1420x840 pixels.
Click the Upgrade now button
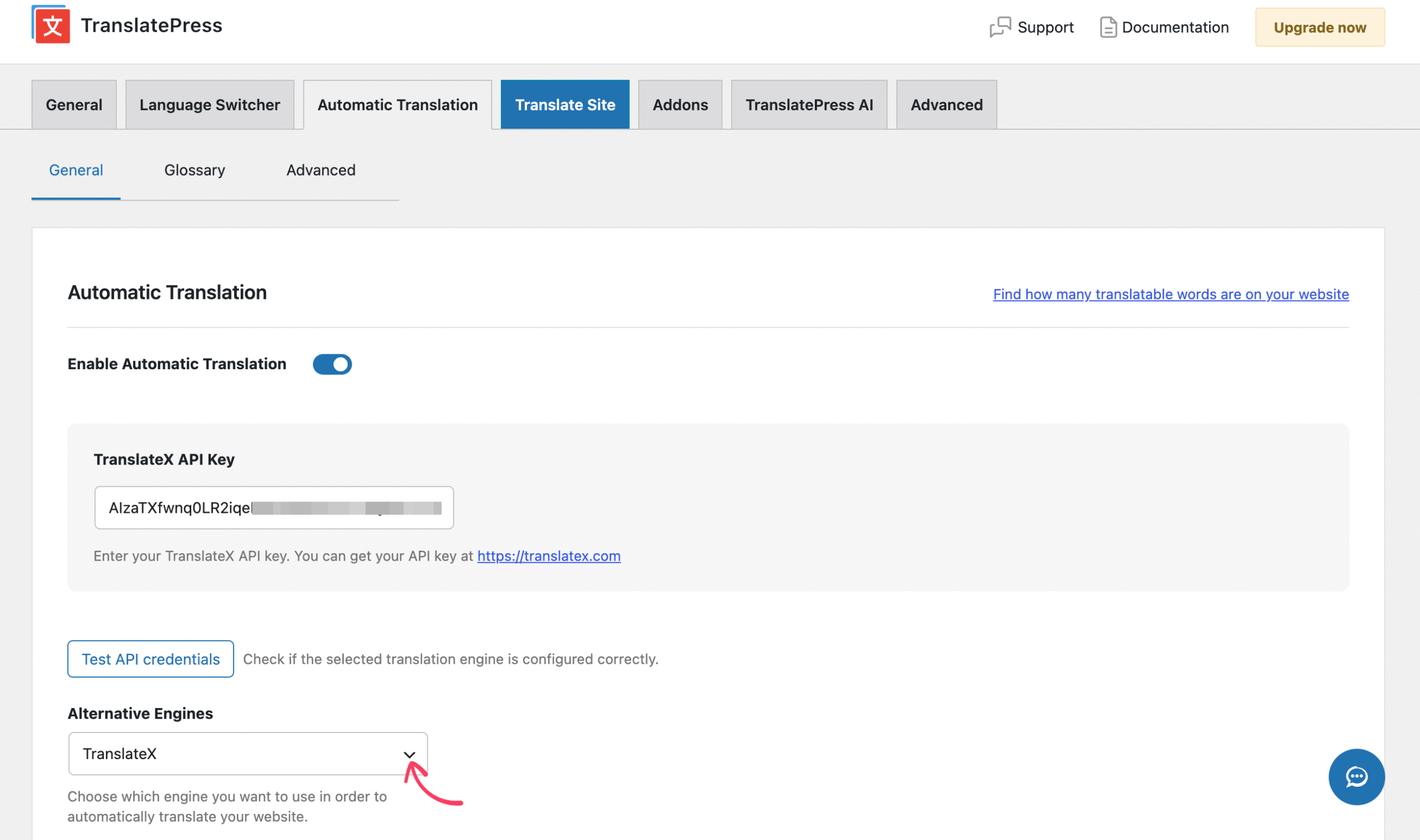click(x=1319, y=27)
